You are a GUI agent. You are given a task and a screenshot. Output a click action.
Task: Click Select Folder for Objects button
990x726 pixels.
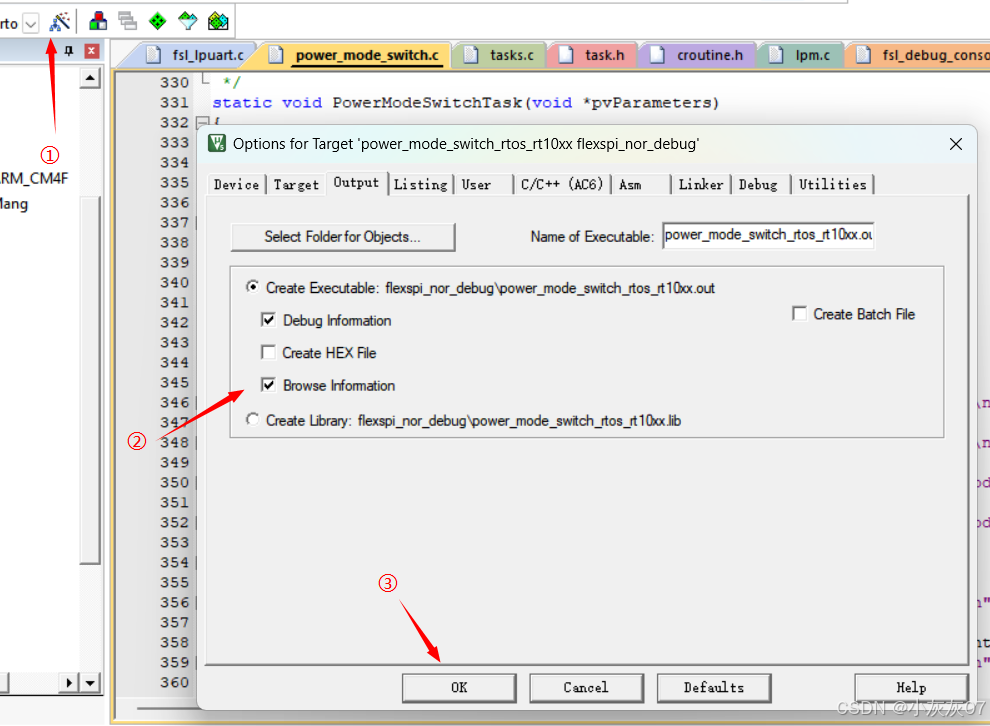[343, 237]
